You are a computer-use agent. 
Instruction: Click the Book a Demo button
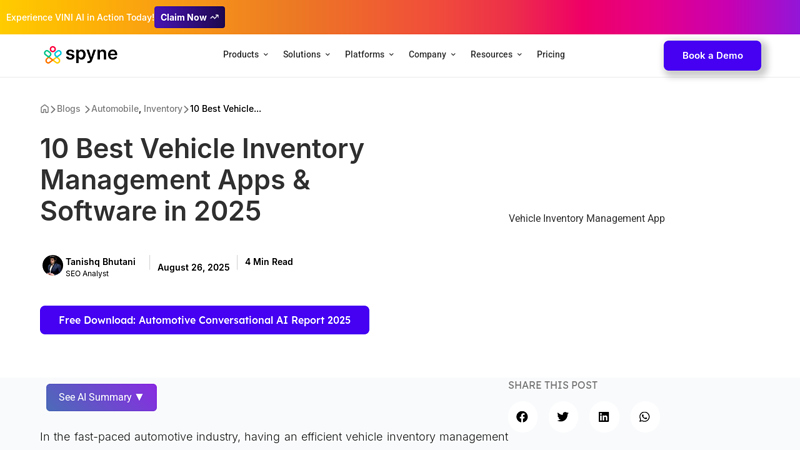(712, 56)
